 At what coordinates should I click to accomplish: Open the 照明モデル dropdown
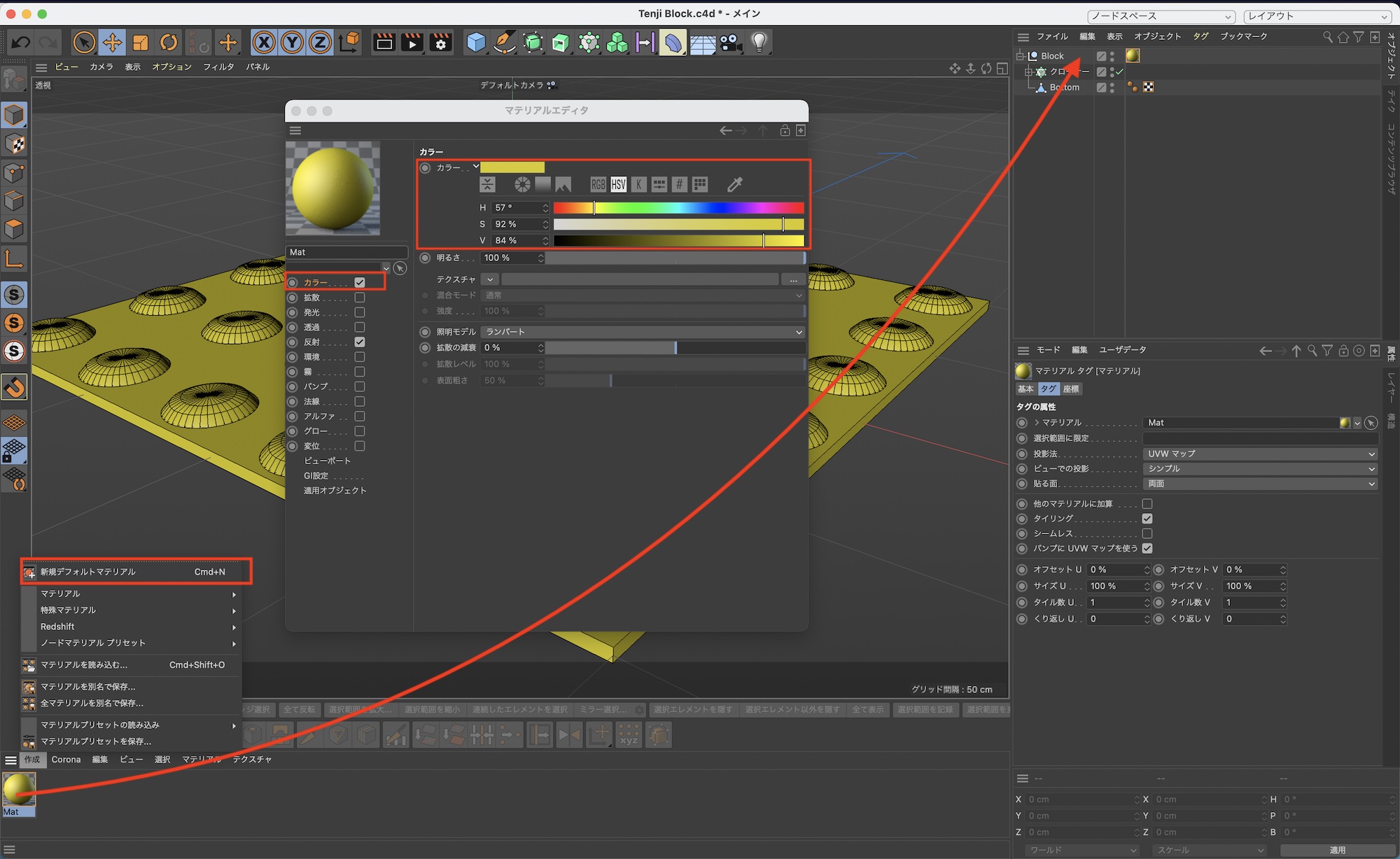pos(642,332)
